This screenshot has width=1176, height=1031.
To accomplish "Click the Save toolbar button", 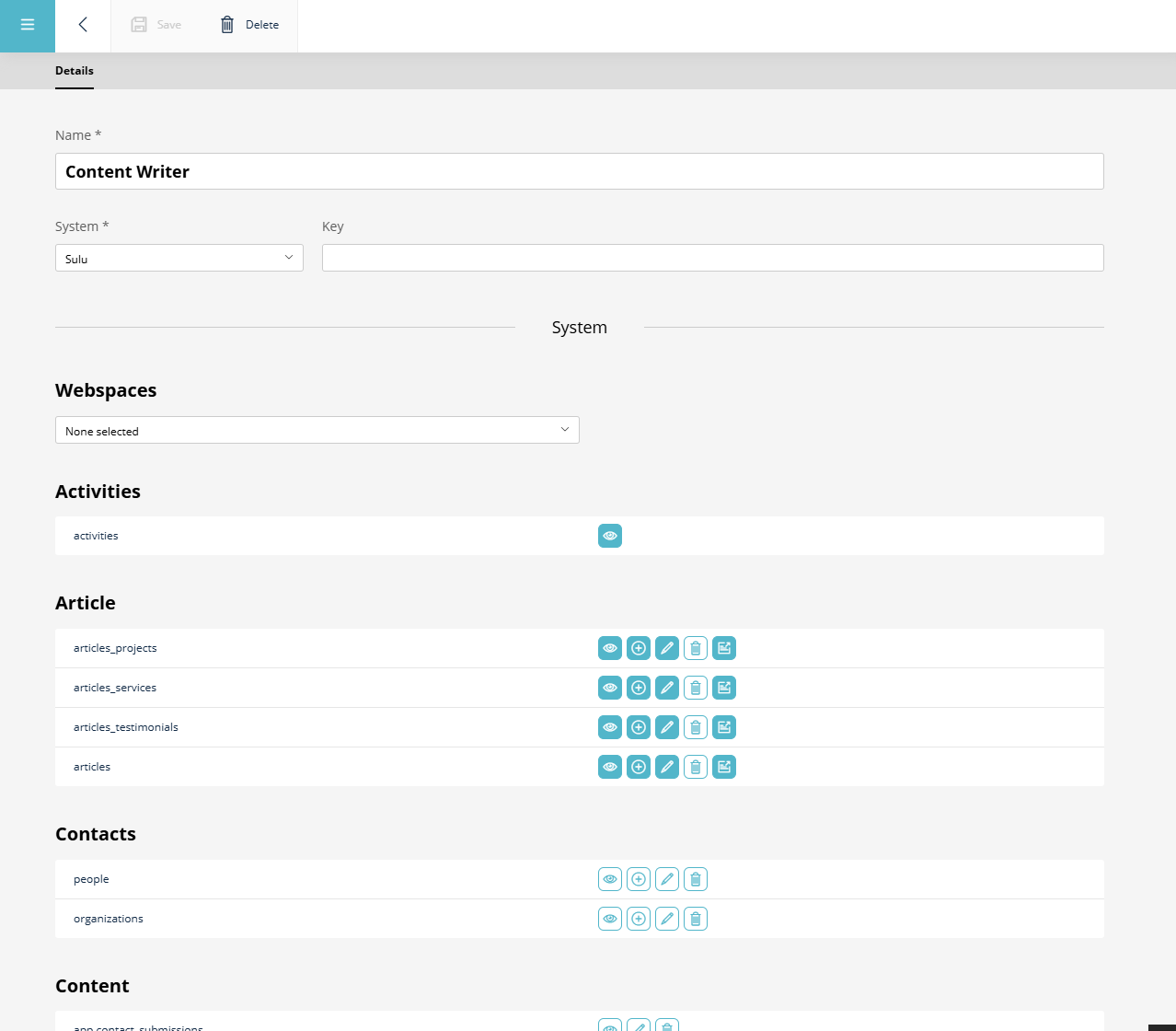I will point(156,25).
